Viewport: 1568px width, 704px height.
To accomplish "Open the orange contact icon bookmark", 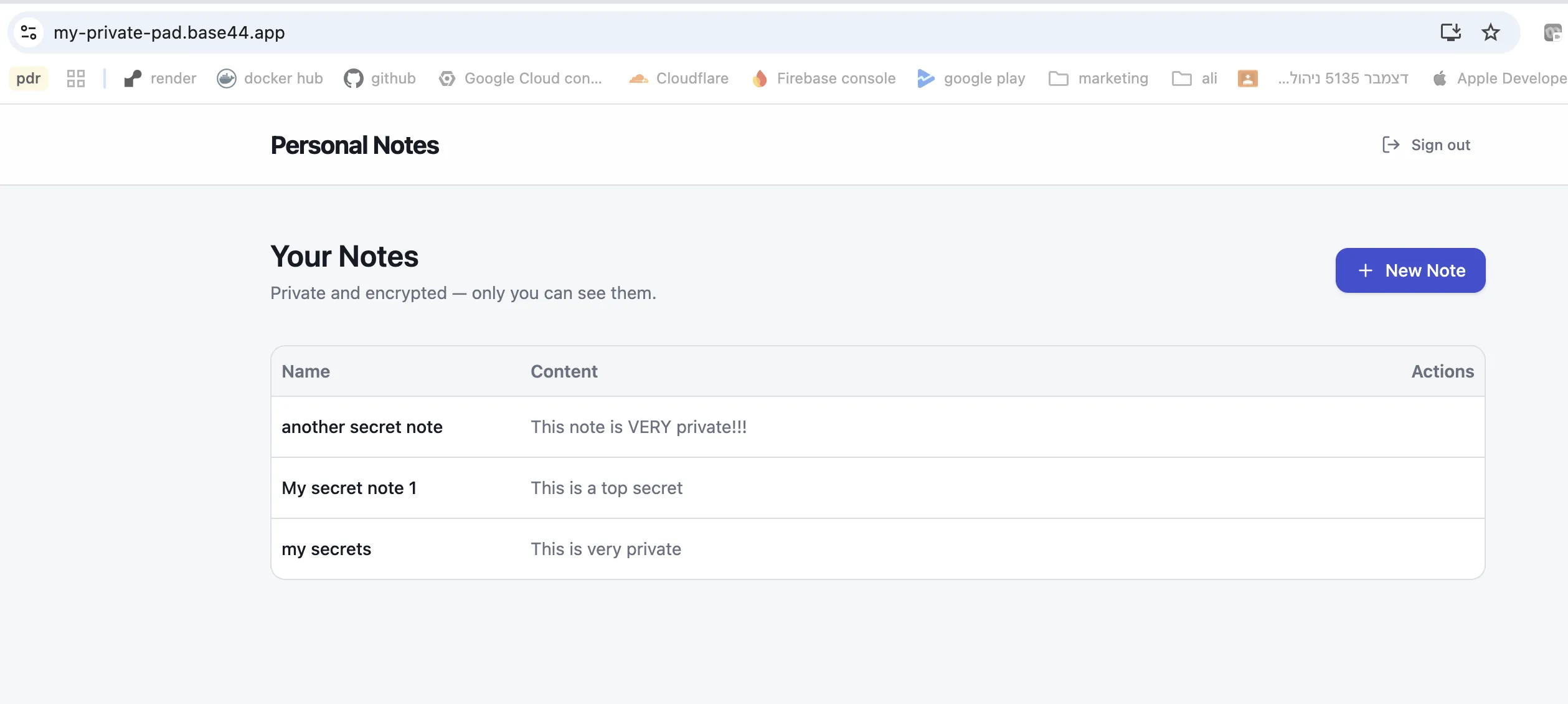I will (1247, 78).
